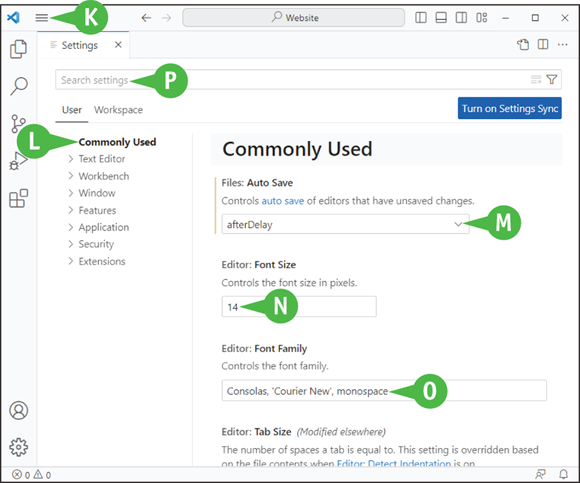580x483 pixels.
Task: Open the Run and Debug view
Action: pos(18,161)
